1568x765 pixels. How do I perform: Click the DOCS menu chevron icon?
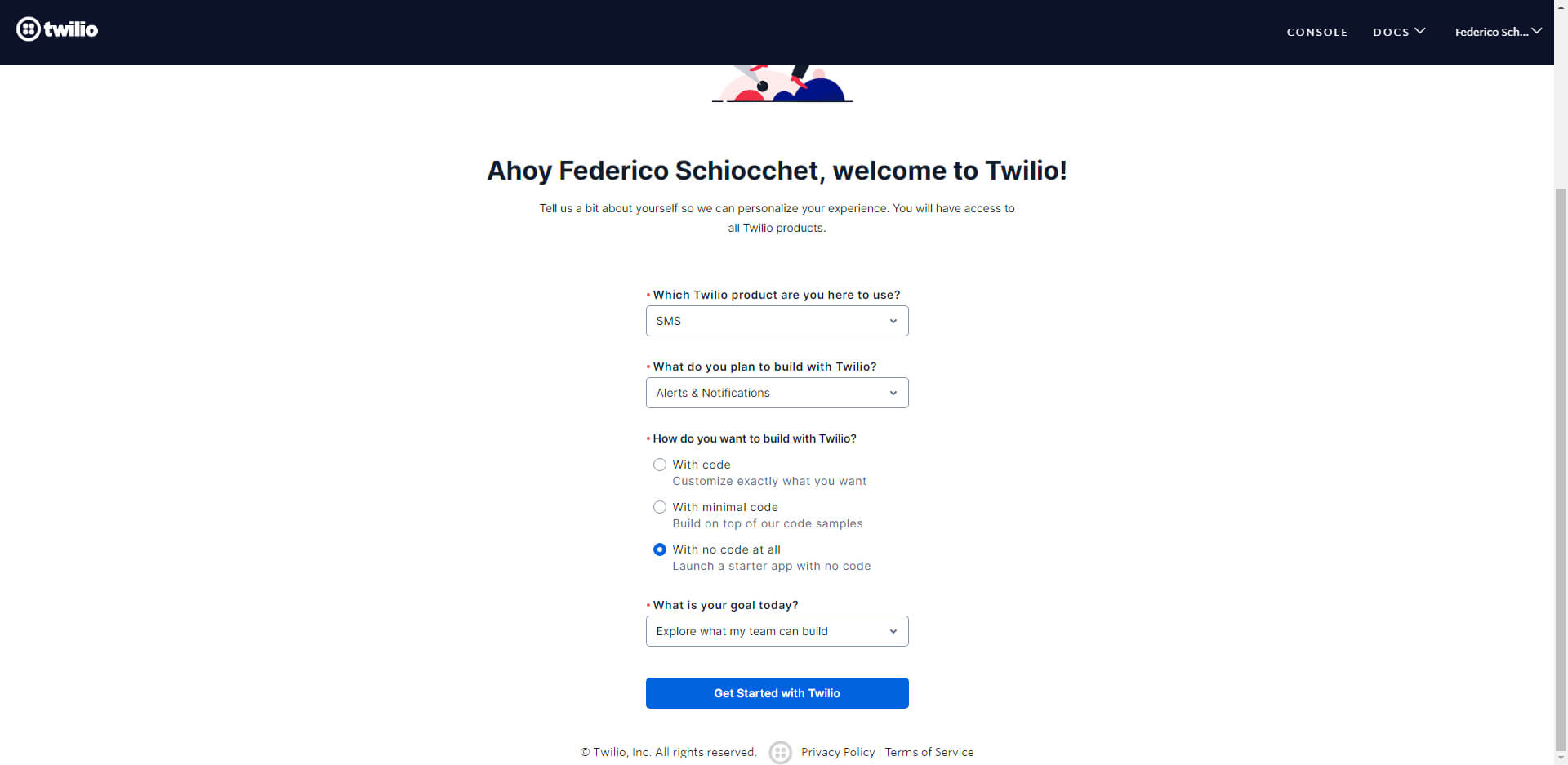(1420, 31)
